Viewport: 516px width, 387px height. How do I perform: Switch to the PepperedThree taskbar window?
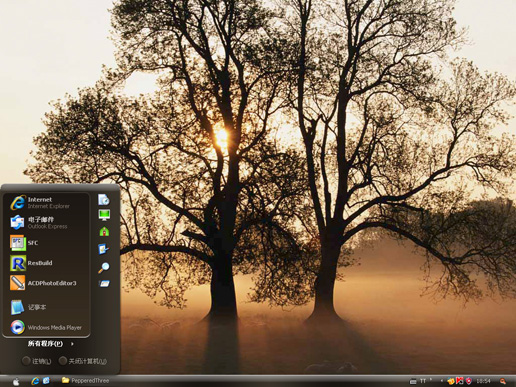(86, 380)
